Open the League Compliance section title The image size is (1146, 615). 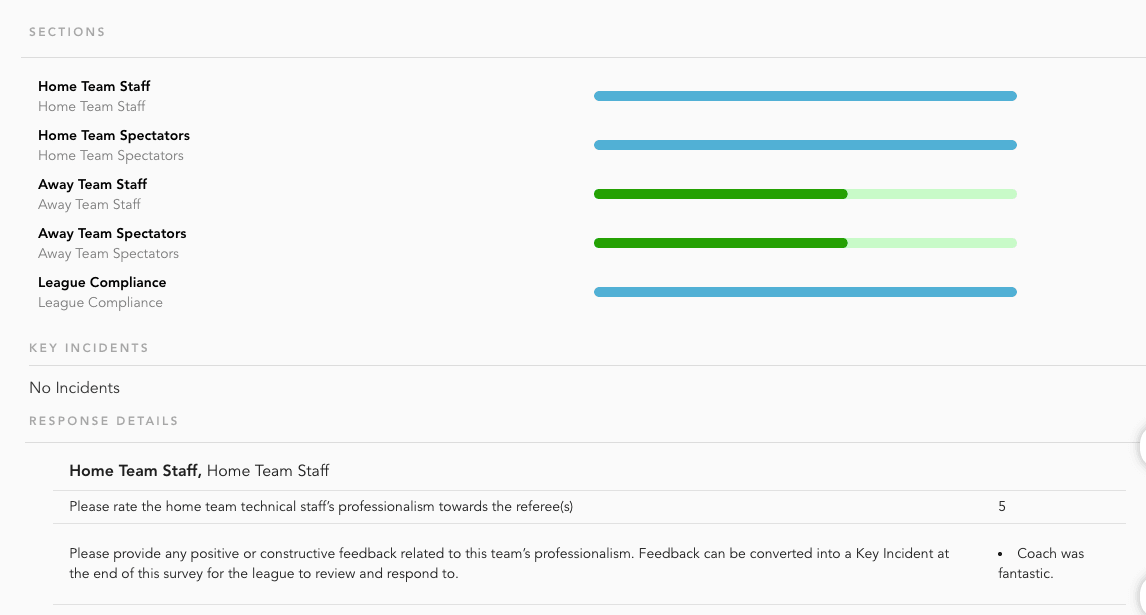(102, 282)
